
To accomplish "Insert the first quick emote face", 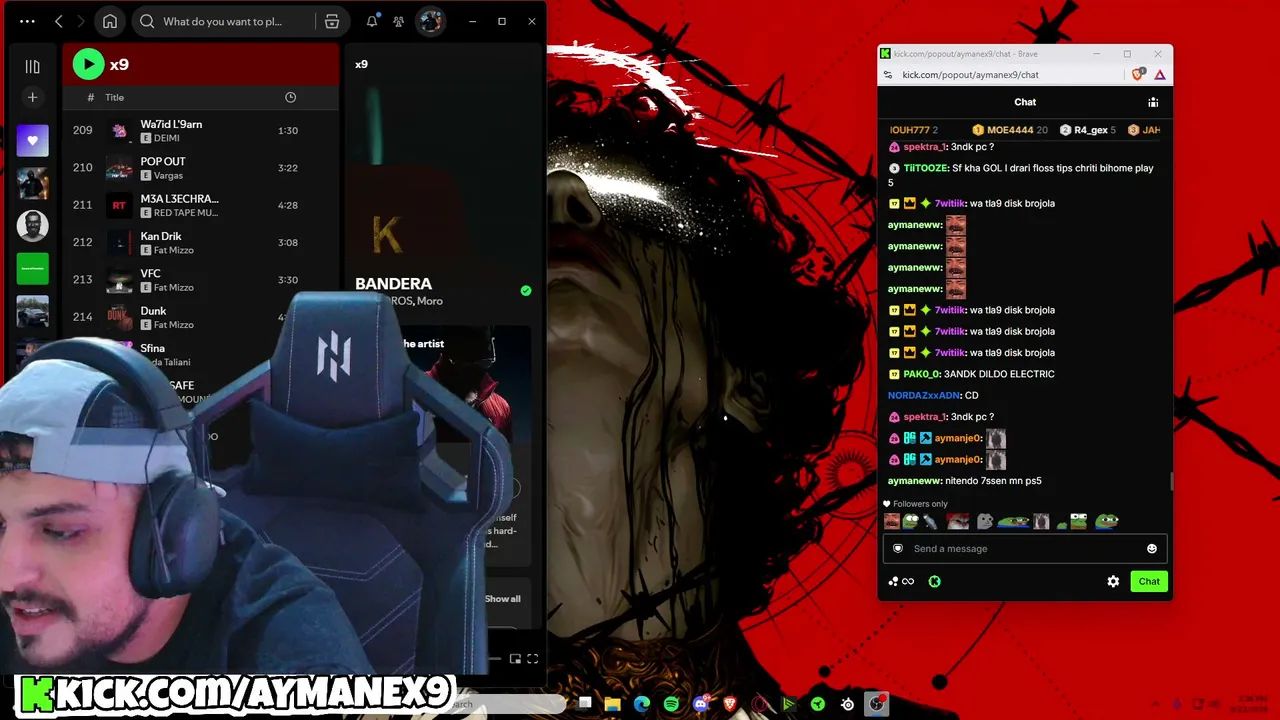I will pyautogui.click(x=892, y=521).
